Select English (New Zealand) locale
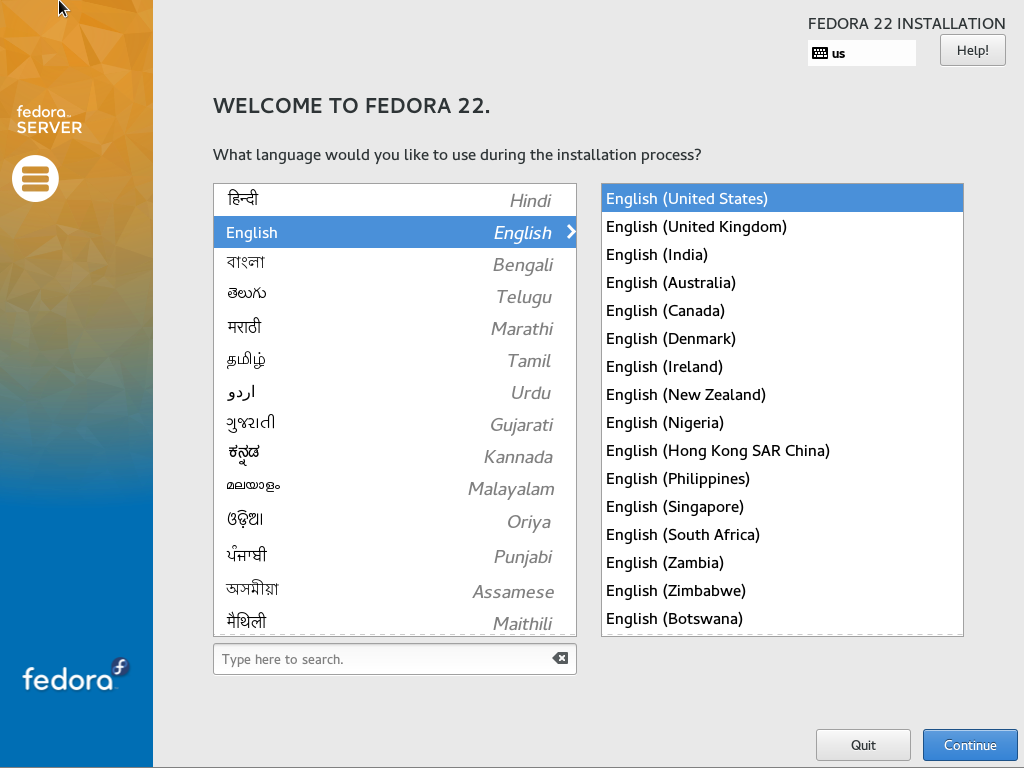The image size is (1024, 768). click(782, 395)
